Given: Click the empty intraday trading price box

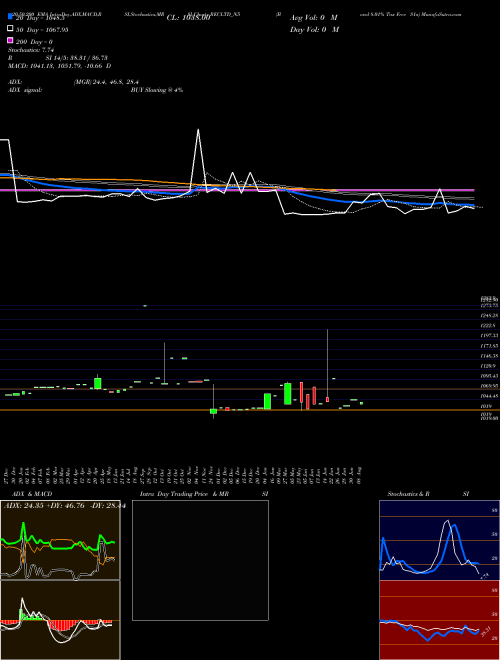Looking at the screenshot, I should click(200, 560).
